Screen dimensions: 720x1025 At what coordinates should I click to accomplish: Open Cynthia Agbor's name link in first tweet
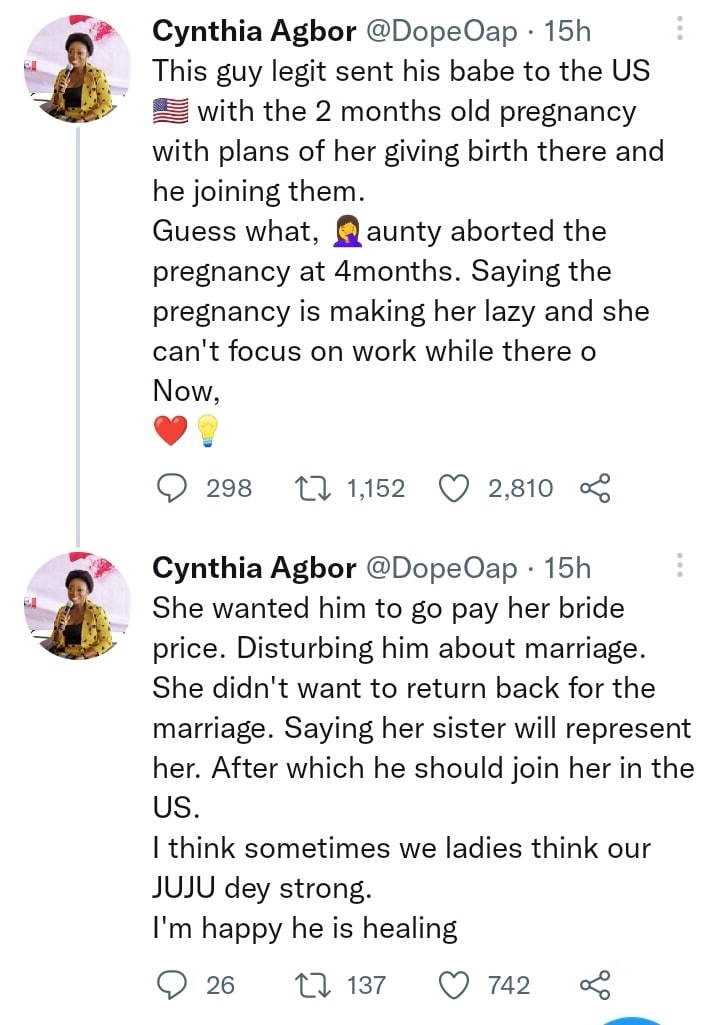(x=254, y=32)
